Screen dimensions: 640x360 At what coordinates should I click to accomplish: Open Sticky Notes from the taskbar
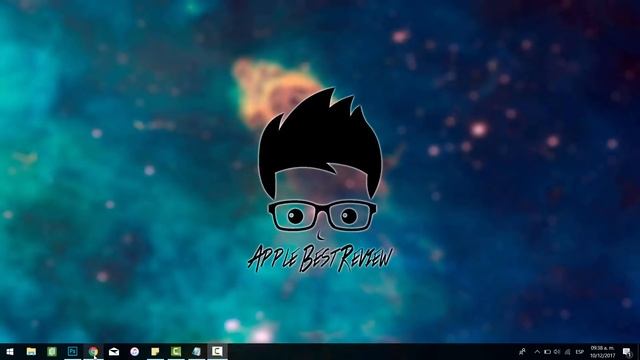coord(155,351)
